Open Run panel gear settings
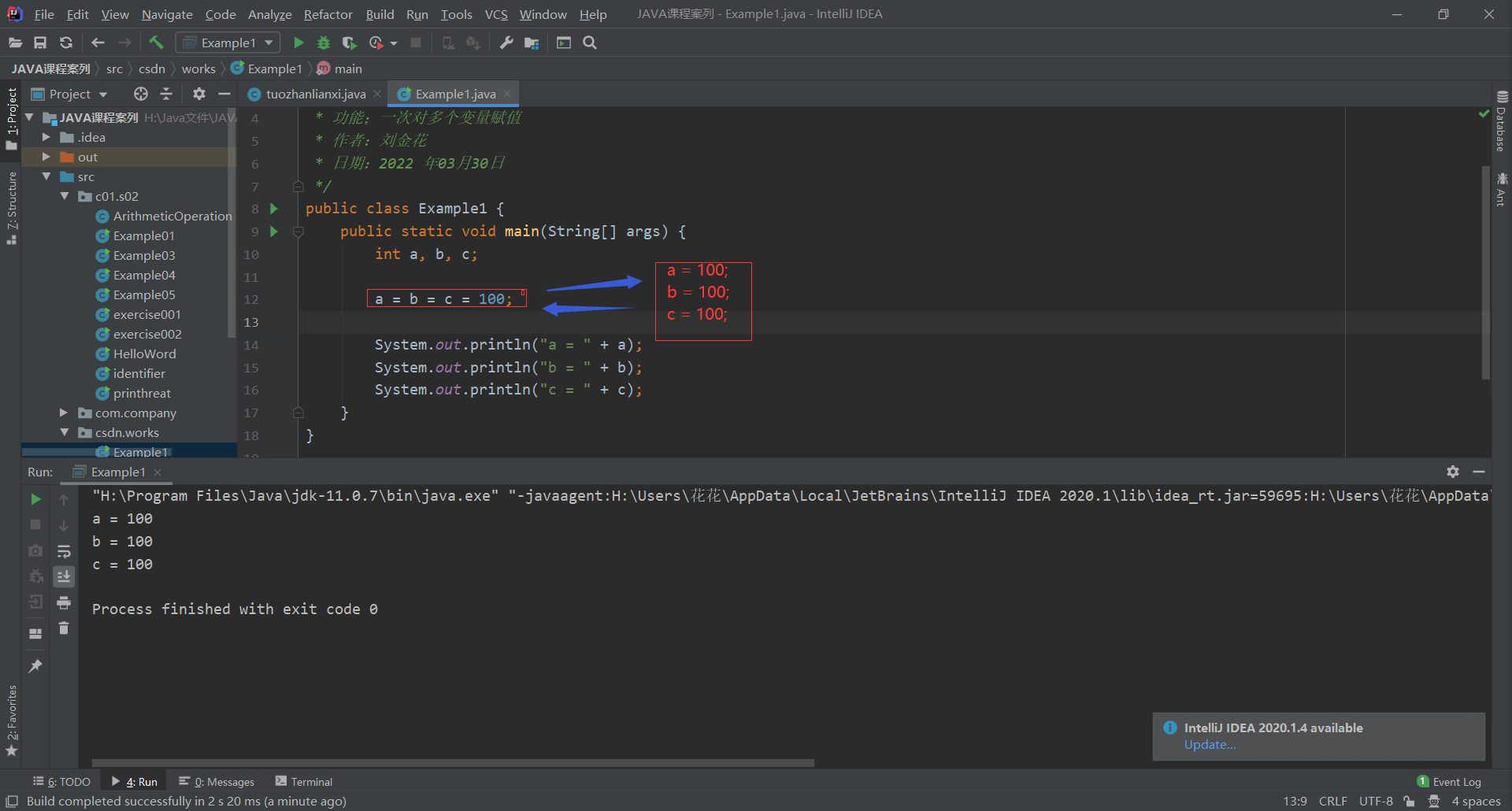 [1453, 472]
